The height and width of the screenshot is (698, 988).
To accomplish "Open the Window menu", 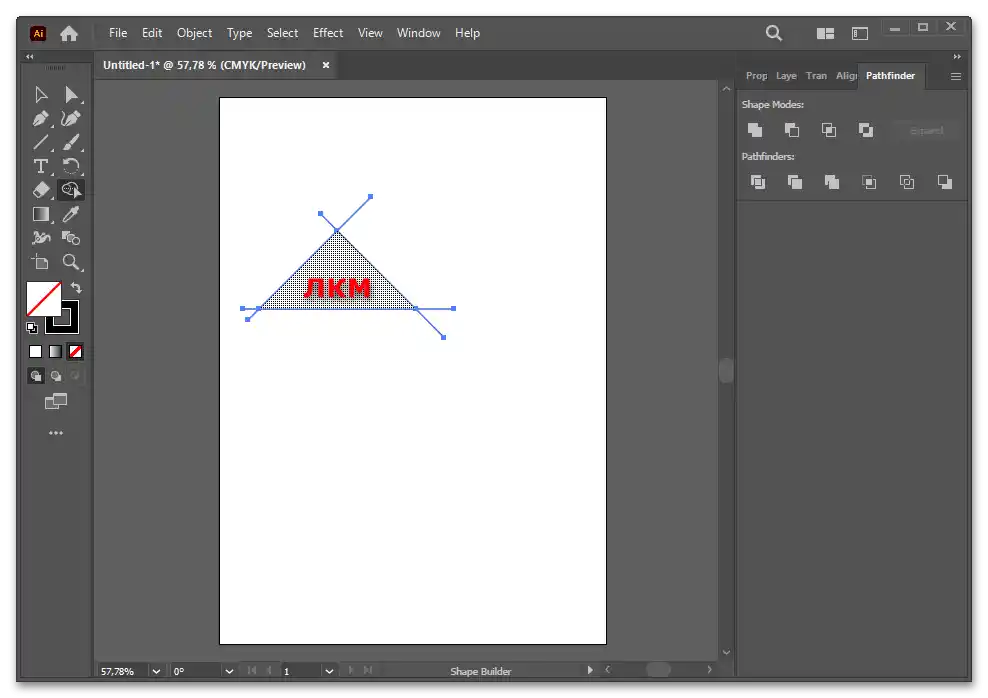I will [x=418, y=33].
